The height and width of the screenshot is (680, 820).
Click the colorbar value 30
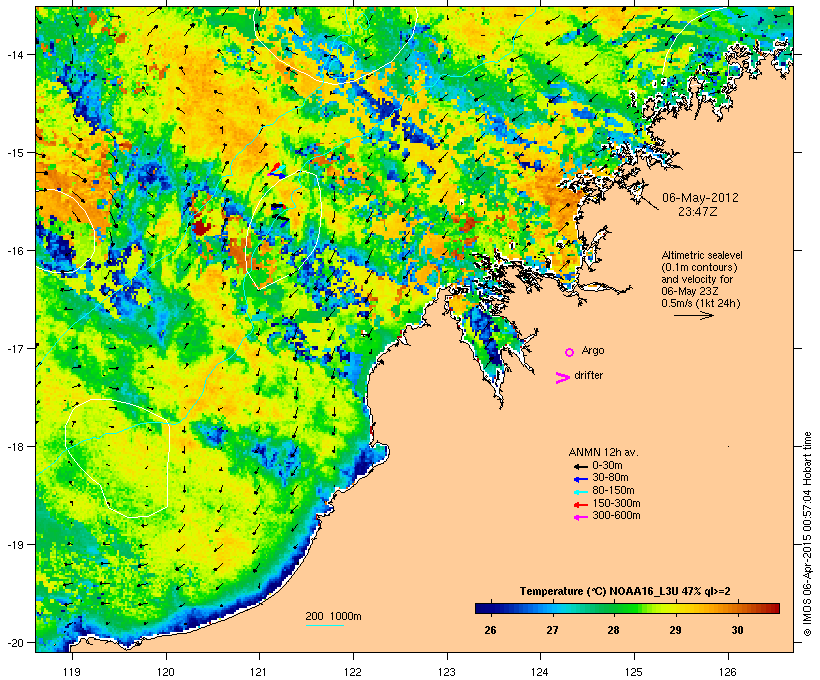[737, 630]
